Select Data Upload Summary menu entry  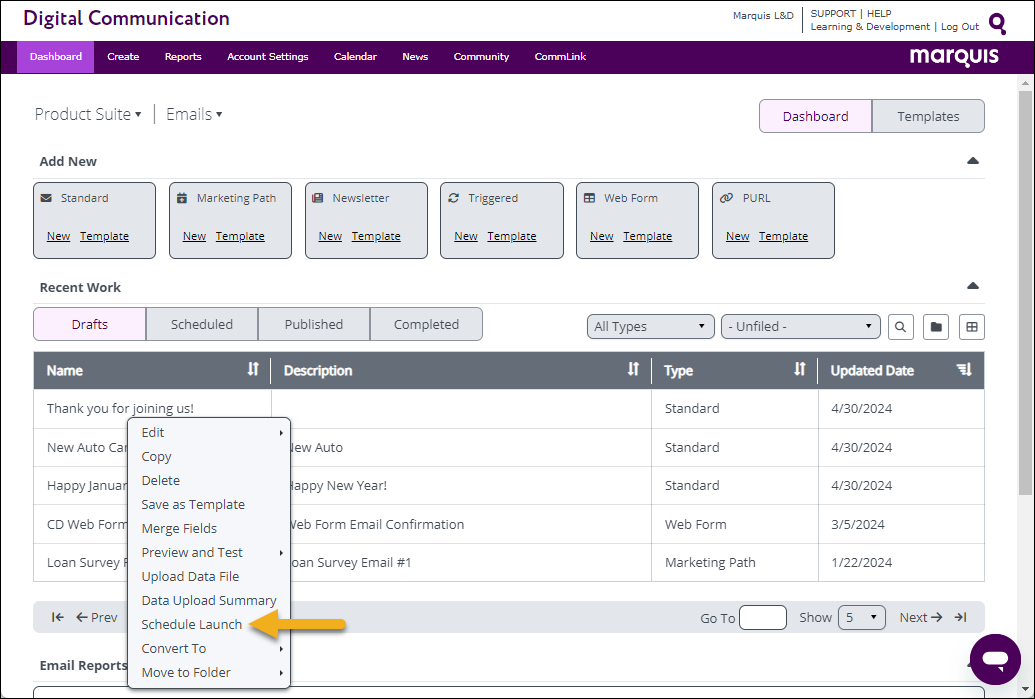(x=209, y=601)
